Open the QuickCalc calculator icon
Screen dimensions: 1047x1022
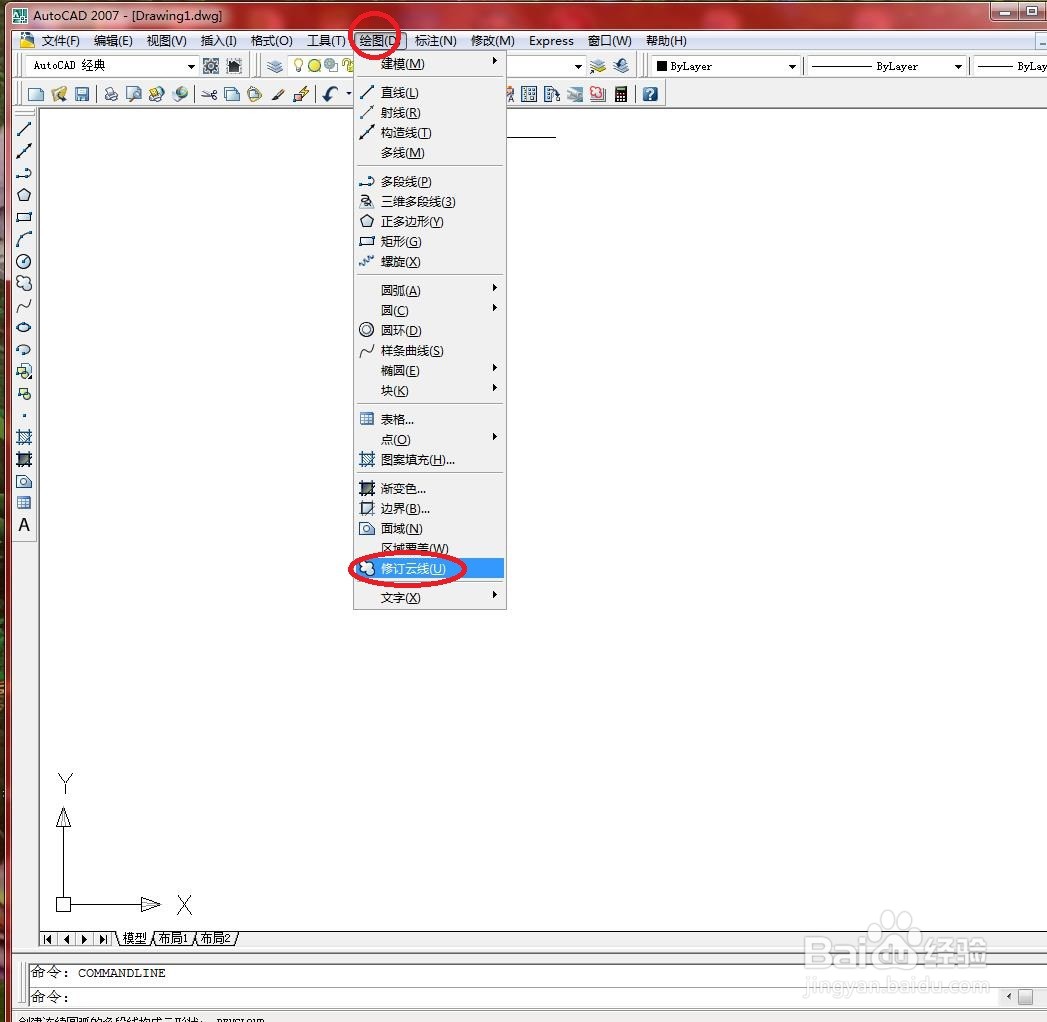coord(621,94)
